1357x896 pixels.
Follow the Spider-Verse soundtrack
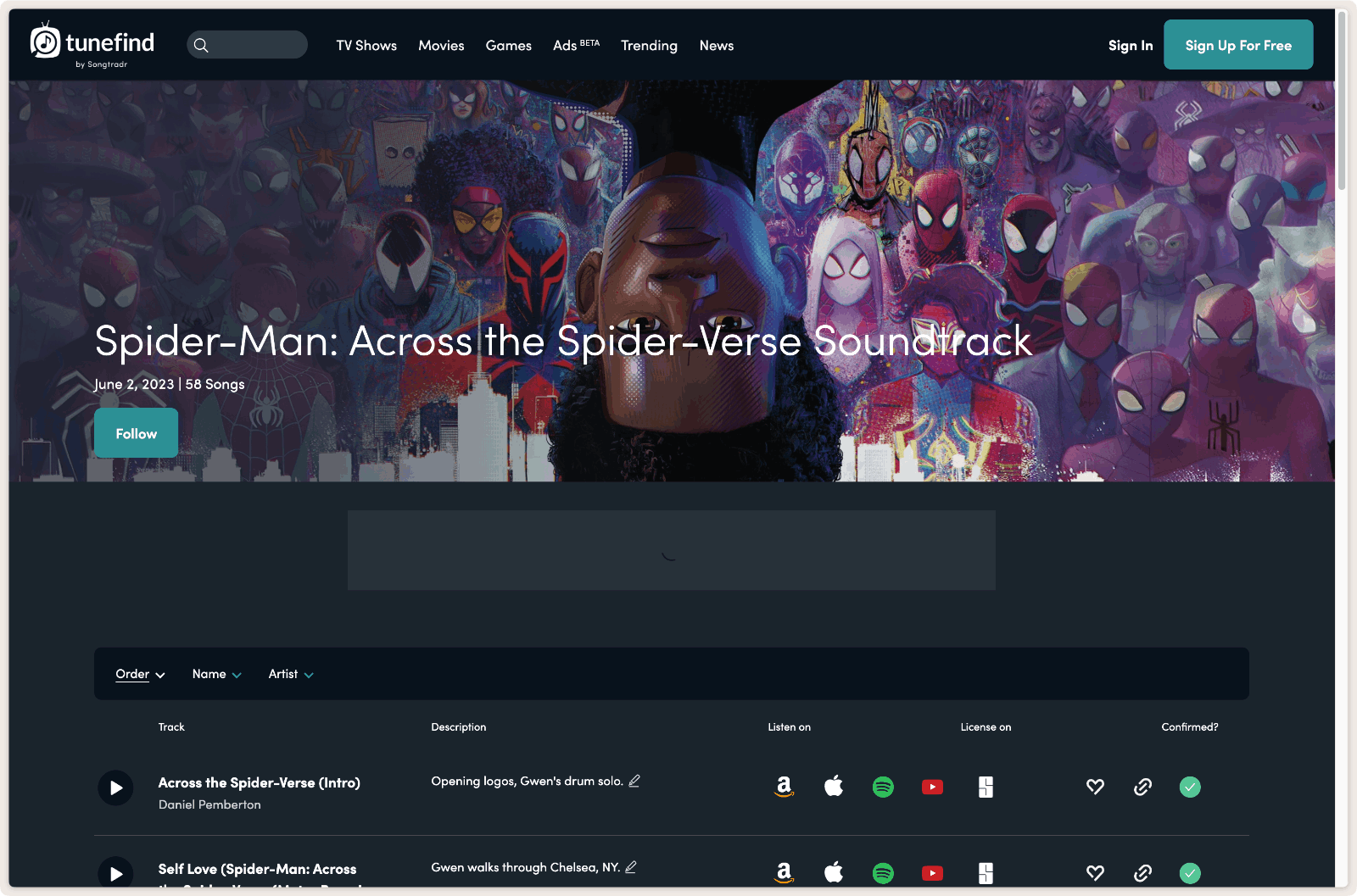pos(137,433)
